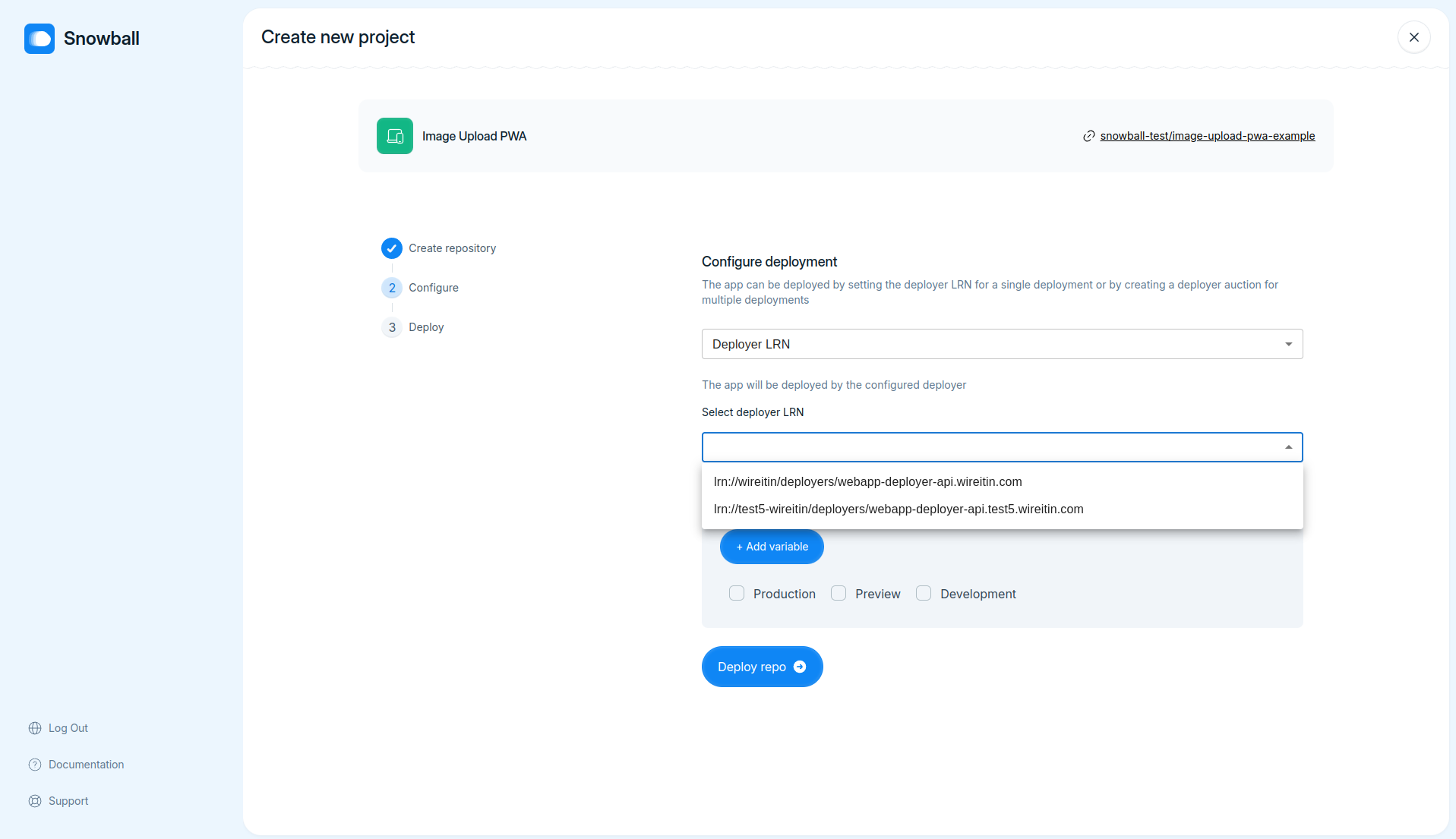Click the globe icon next to Log Out
Screen dimensions: 1456x839
tap(35, 728)
